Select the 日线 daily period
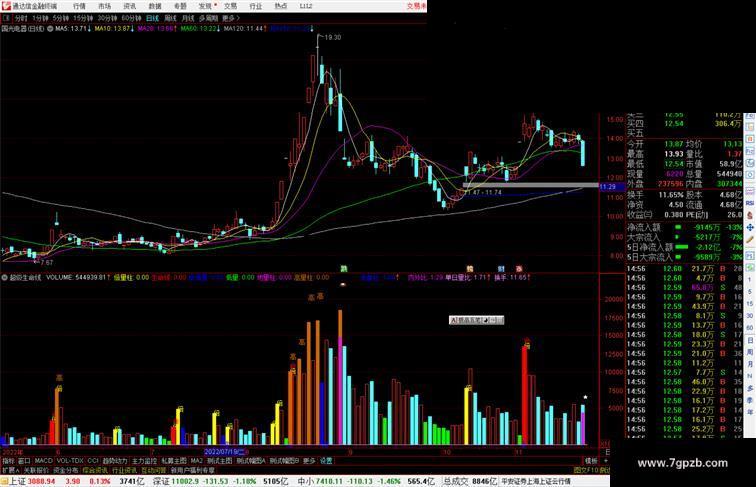The image size is (756, 487). [x=152, y=18]
